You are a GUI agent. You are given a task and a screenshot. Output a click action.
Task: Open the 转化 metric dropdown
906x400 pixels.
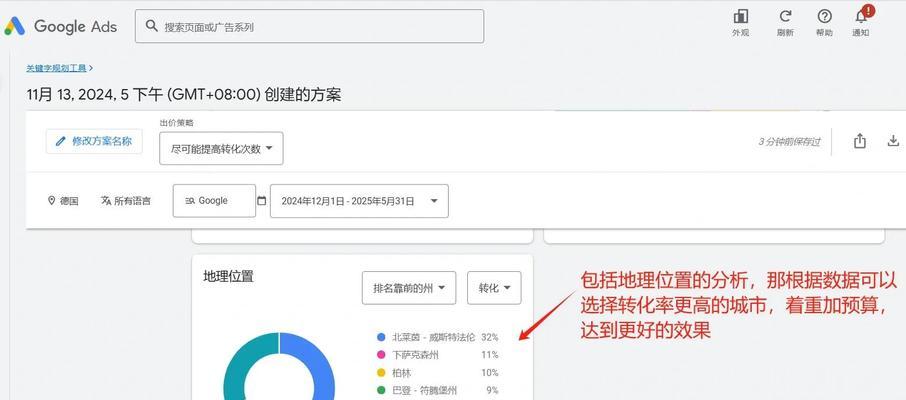pos(494,288)
